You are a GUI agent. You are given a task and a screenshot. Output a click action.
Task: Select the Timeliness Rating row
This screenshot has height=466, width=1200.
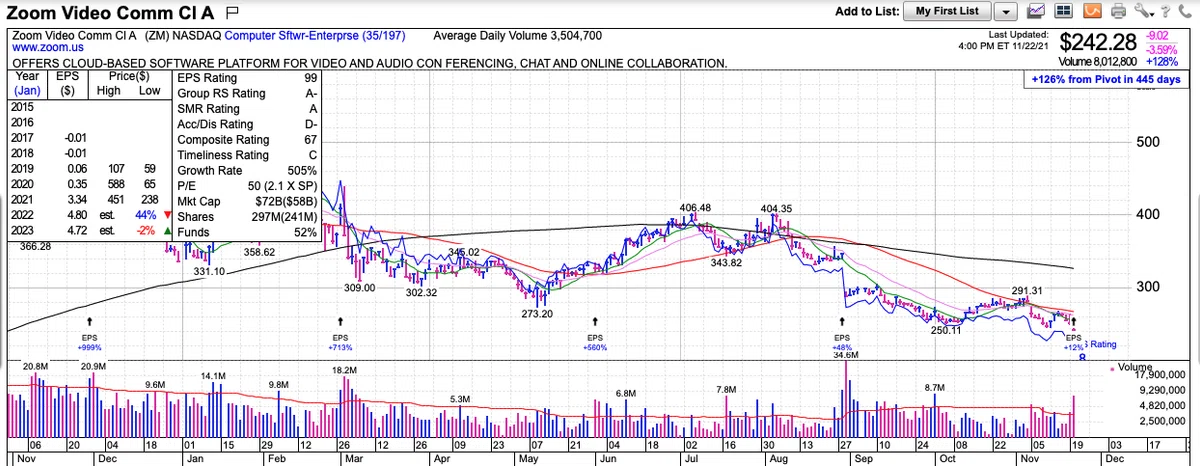pos(248,155)
